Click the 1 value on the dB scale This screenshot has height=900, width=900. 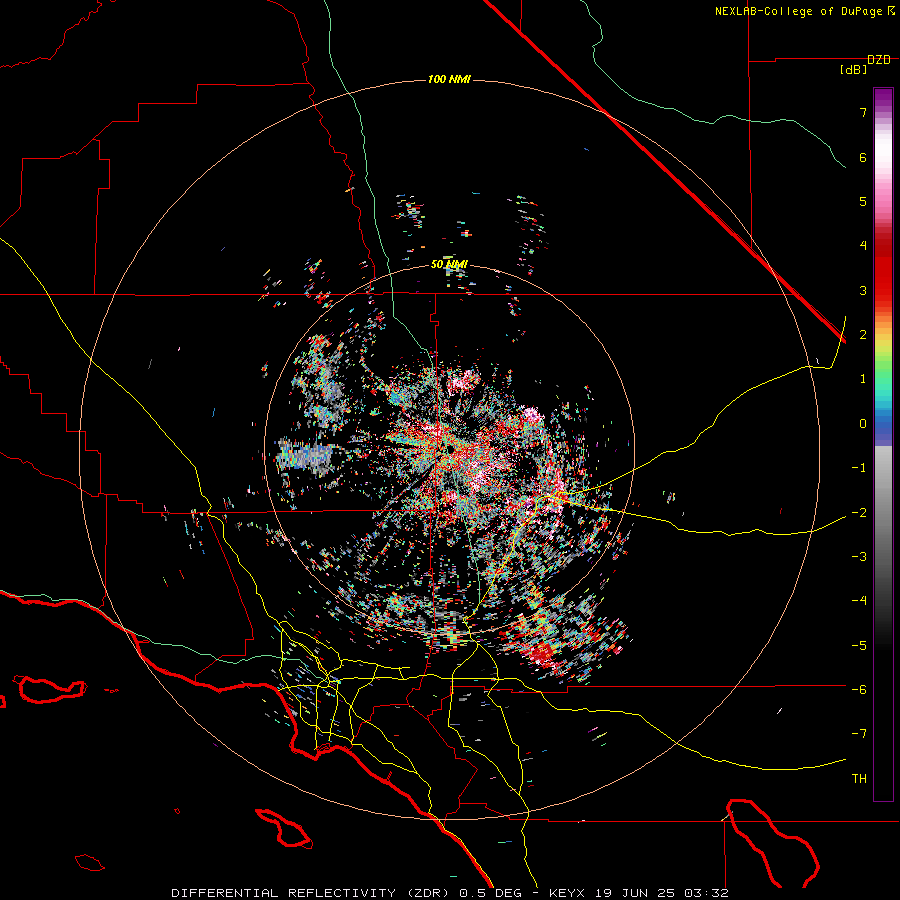click(x=863, y=379)
